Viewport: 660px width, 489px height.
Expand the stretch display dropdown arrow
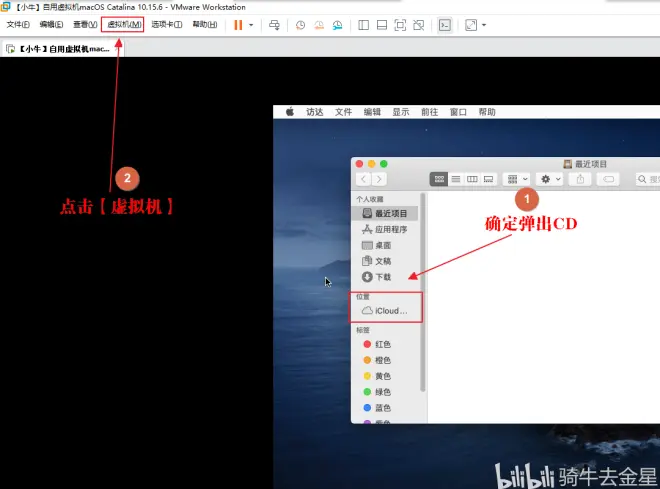pos(484,25)
